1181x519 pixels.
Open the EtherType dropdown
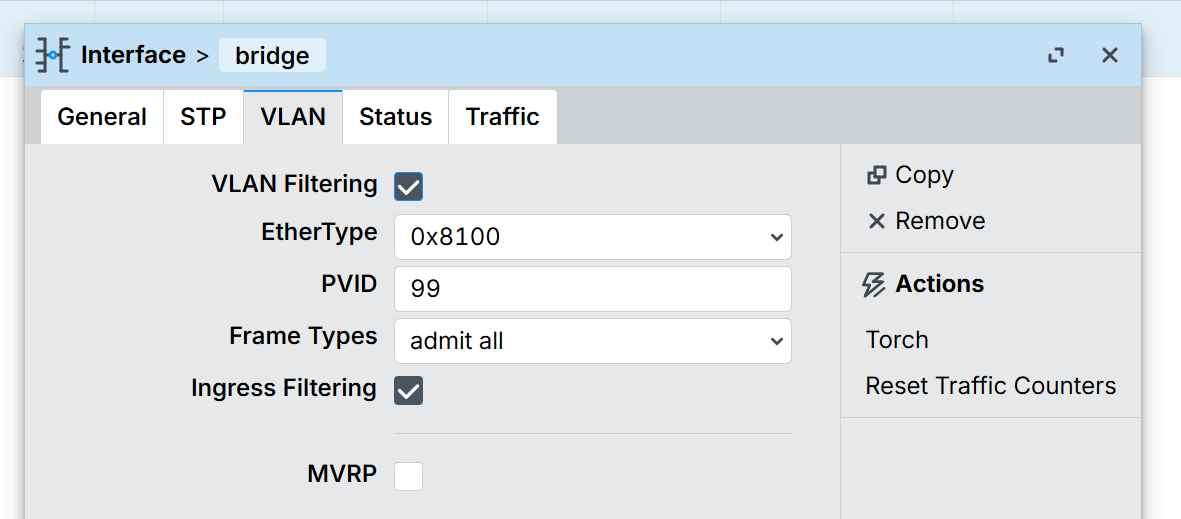(x=592, y=237)
